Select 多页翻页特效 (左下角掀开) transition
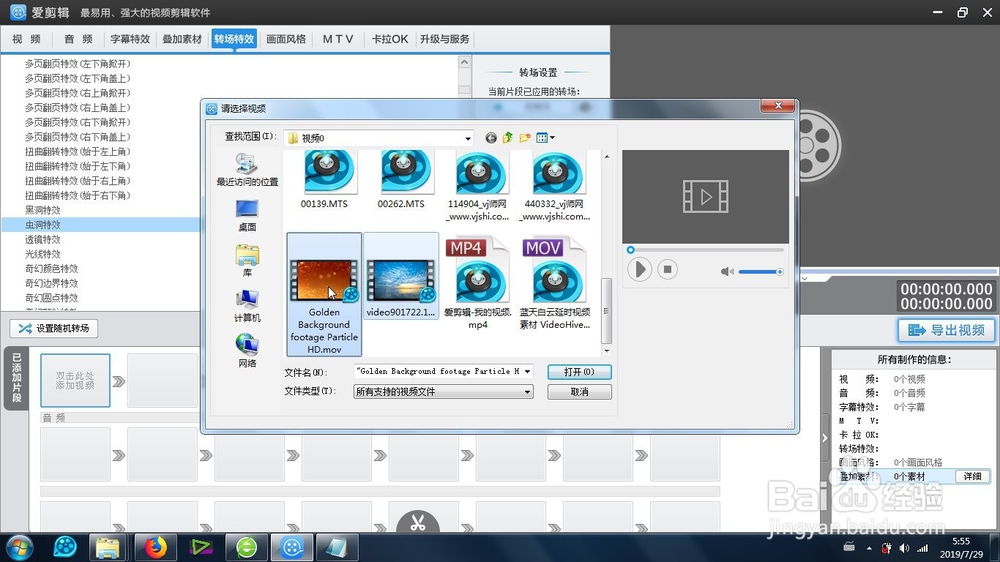The width and height of the screenshot is (1000, 562). (77, 64)
